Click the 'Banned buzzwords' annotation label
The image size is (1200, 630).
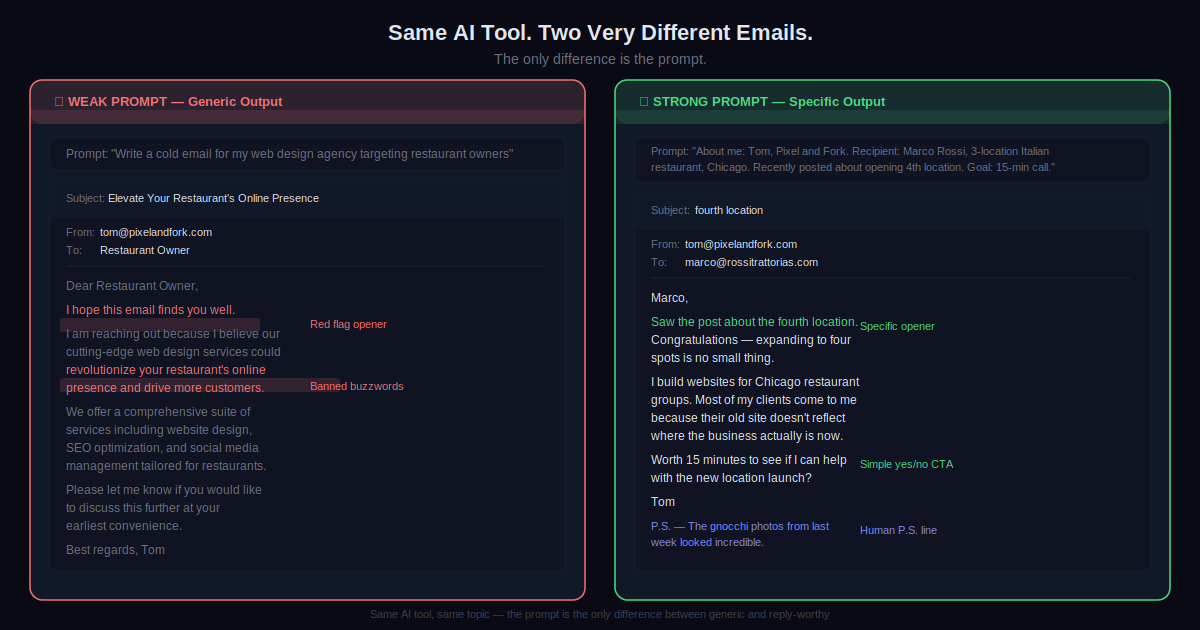click(x=356, y=386)
